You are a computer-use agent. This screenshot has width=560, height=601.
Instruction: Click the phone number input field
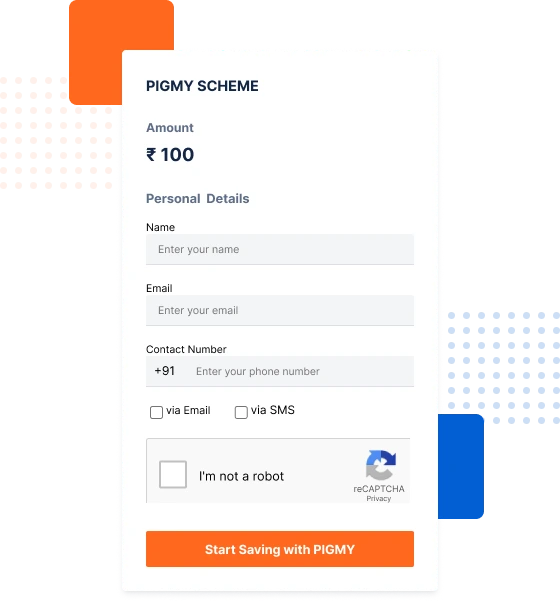point(301,371)
